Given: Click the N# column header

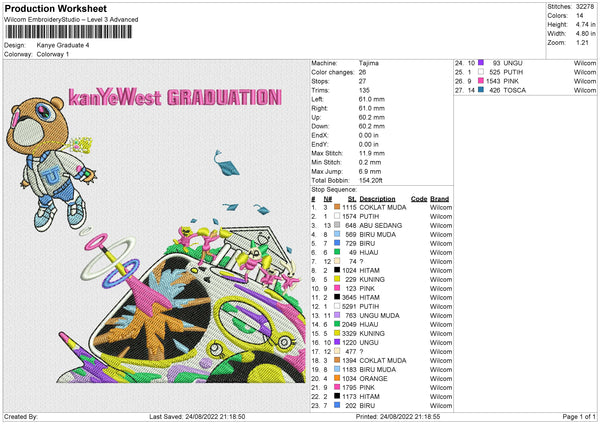Looking at the screenshot, I should click(328, 199).
